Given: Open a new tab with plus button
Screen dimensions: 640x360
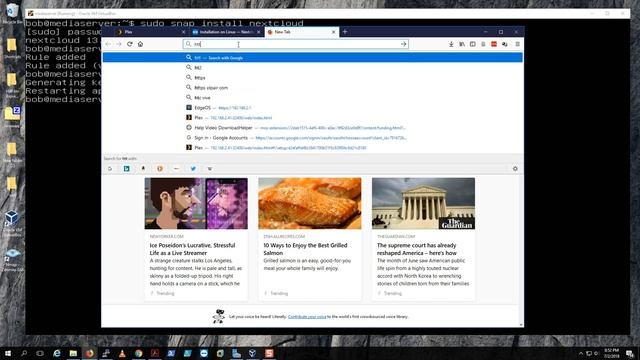Looking at the screenshot, I should [x=345, y=31].
